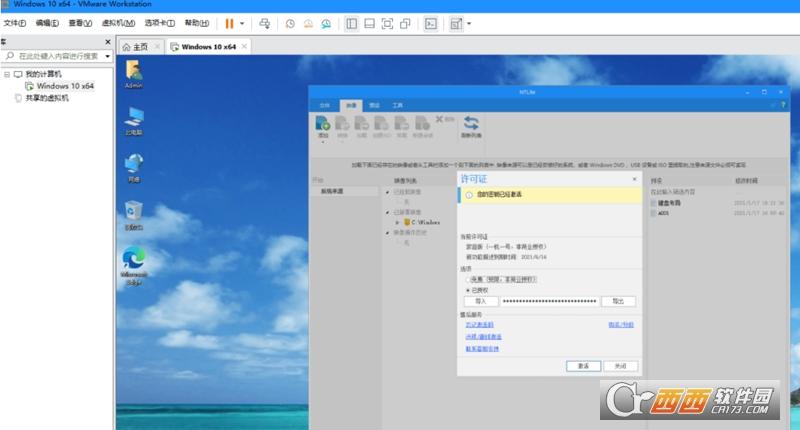Open the 选项卡 menu in VMware
Image resolution: width=800 pixels, height=430 pixels.
[x=160, y=23]
